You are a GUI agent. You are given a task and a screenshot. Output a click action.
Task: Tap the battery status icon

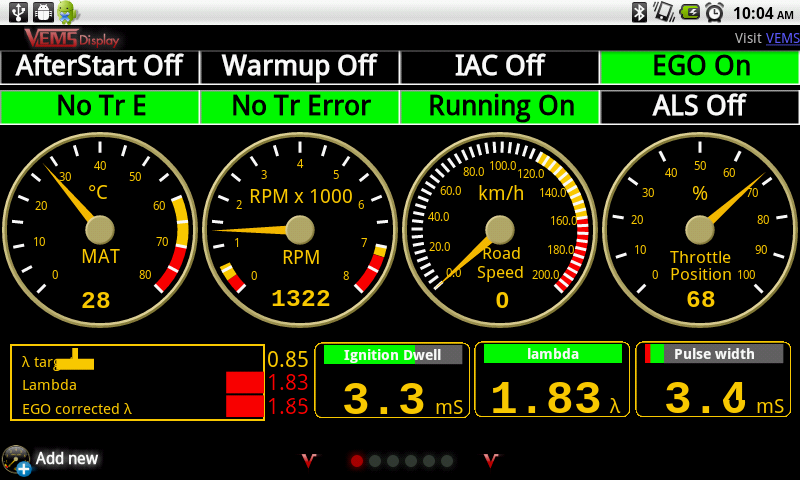pyautogui.click(x=689, y=12)
